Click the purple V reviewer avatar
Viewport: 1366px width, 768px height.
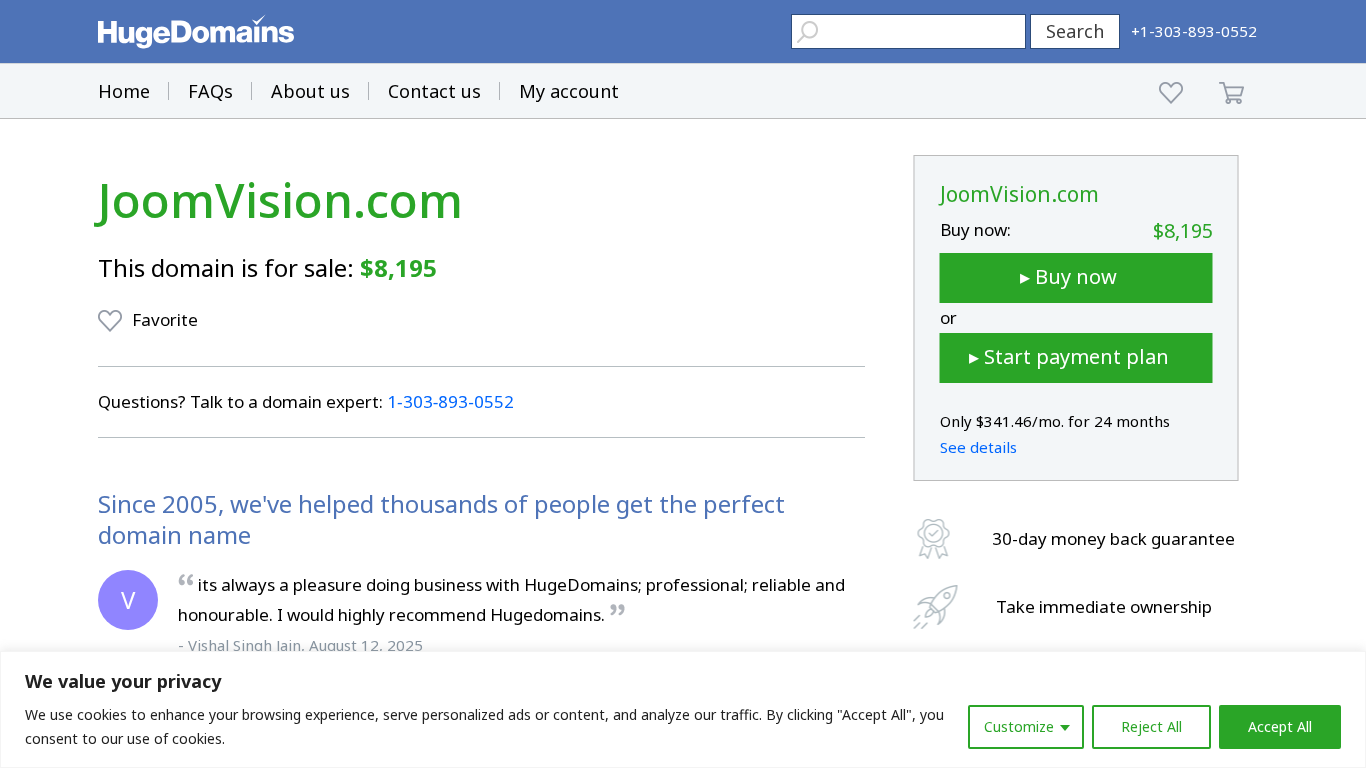click(x=128, y=600)
